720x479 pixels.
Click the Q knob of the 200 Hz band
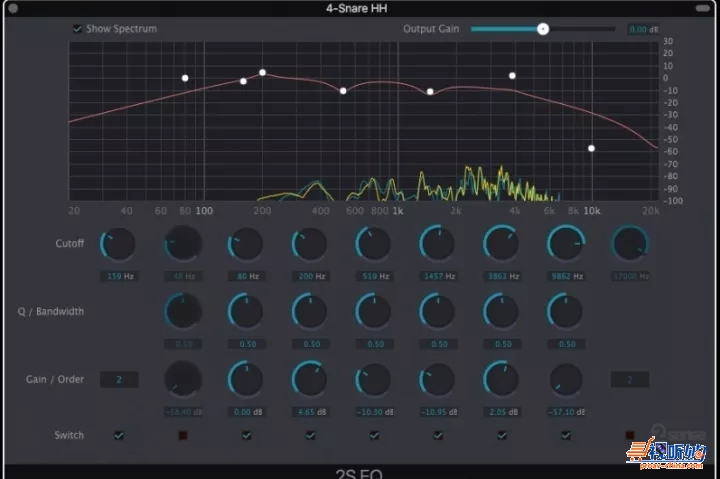[309, 311]
